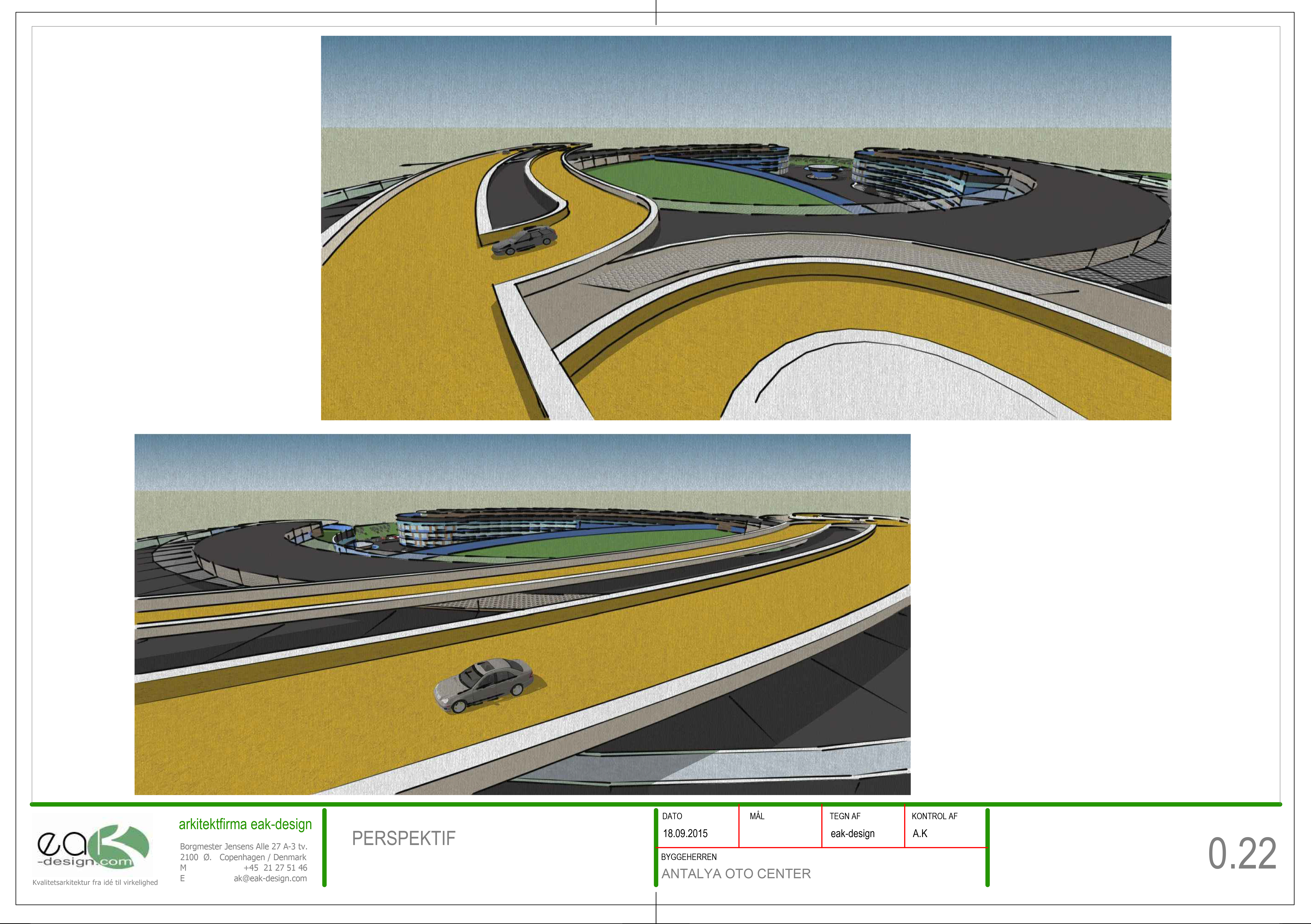The width and height of the screenshot is (1311, 924).
Task: Click the 'Kvalitetsarkitektur fra idé til virkelighed' tagline
Action: (x=95, y=882)
